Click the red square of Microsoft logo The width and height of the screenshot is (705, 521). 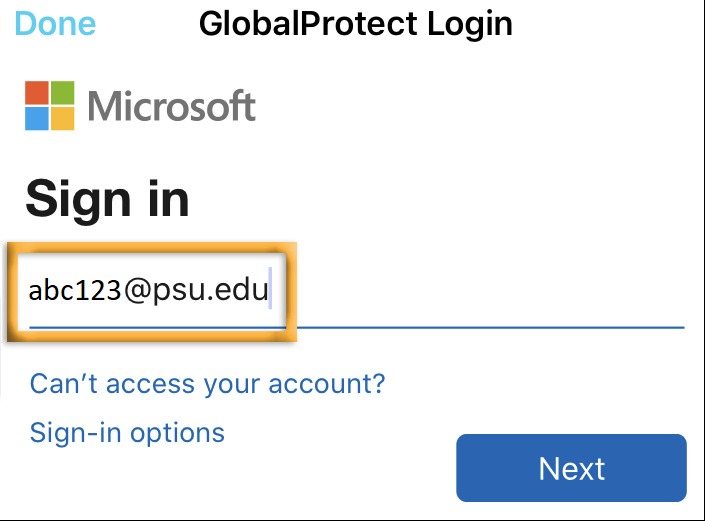click(x=37, y=92)
